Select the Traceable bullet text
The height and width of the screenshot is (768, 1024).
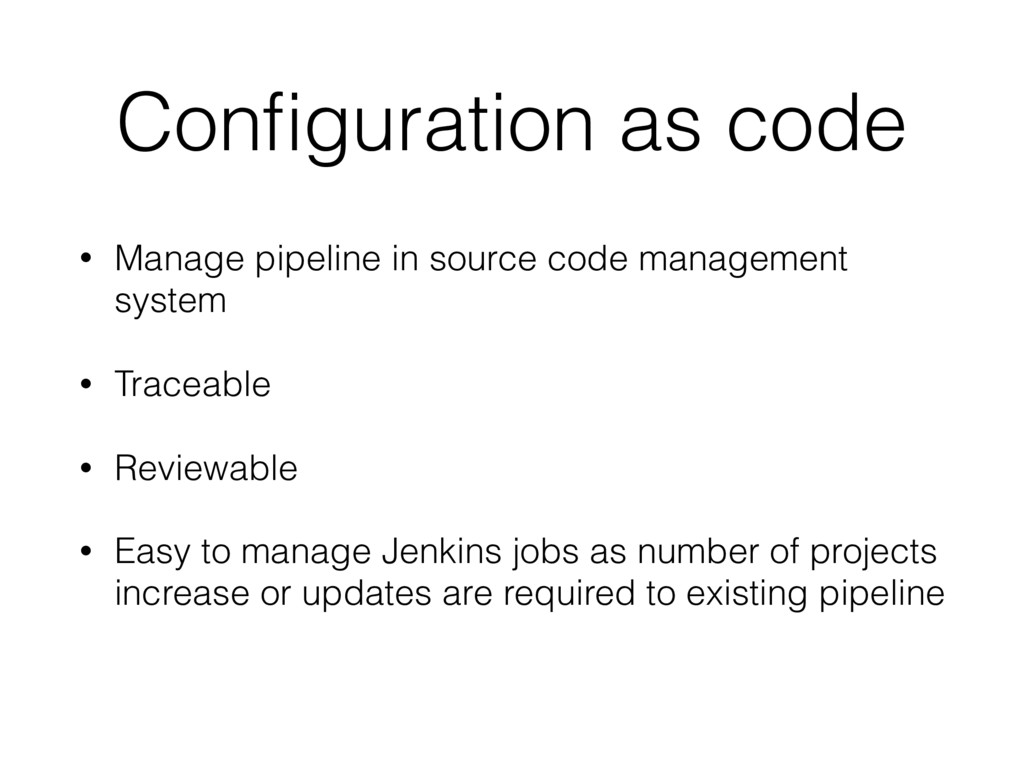click(x=193, y=383)
